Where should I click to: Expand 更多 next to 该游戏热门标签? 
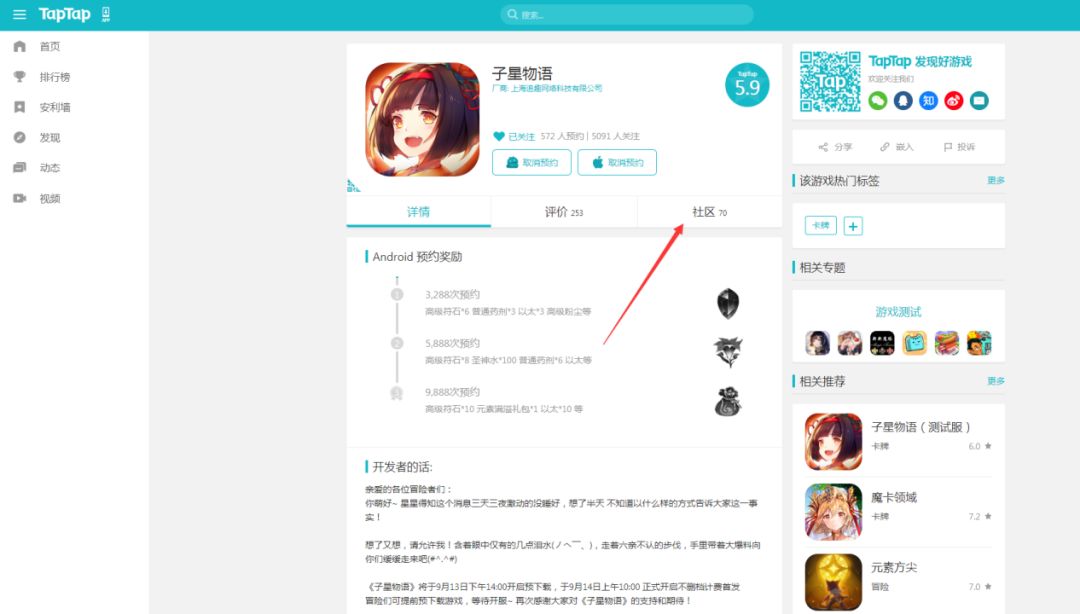point(996,180)
